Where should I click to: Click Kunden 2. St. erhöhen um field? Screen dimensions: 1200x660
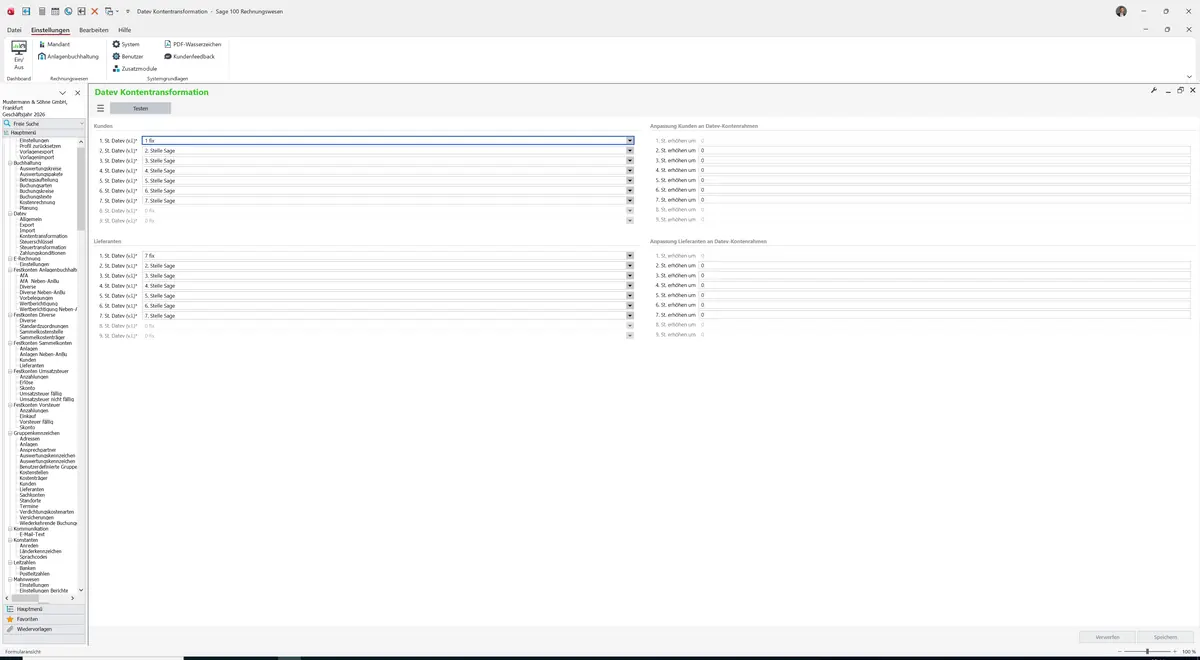pyautogui.click(x=944, y=150)
